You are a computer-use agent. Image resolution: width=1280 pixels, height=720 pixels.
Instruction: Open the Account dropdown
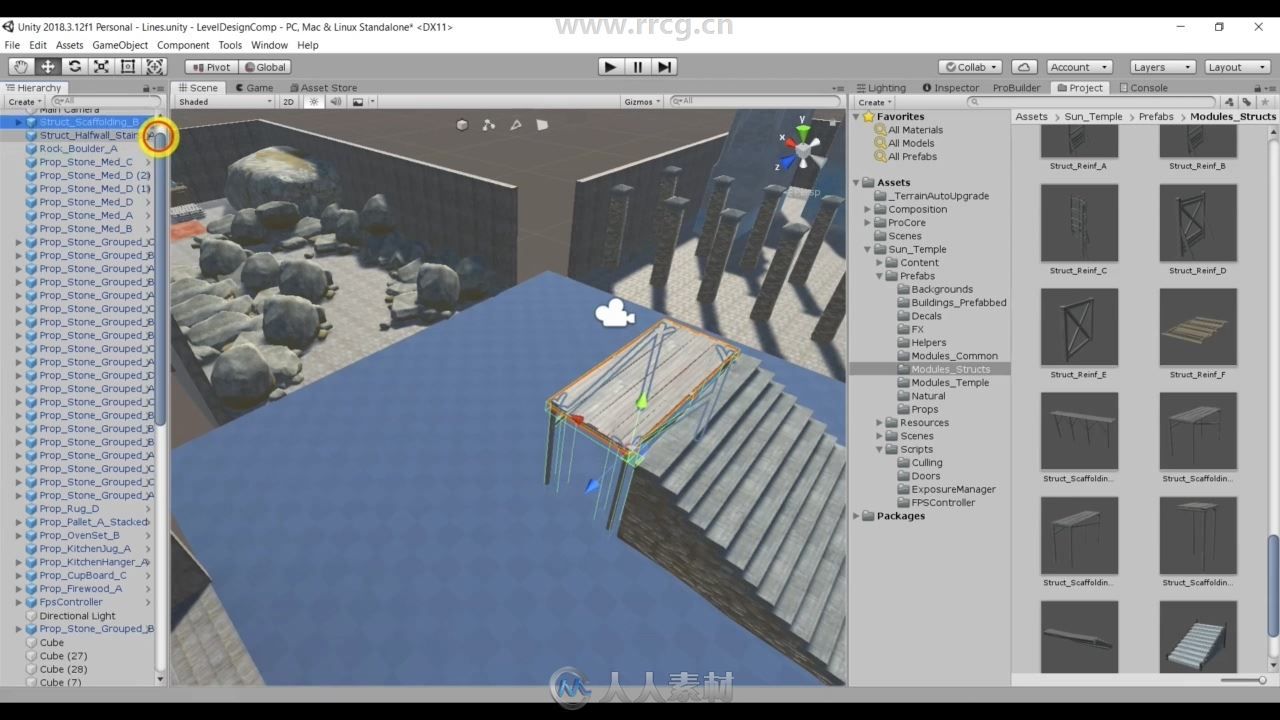coord(1079,67)
